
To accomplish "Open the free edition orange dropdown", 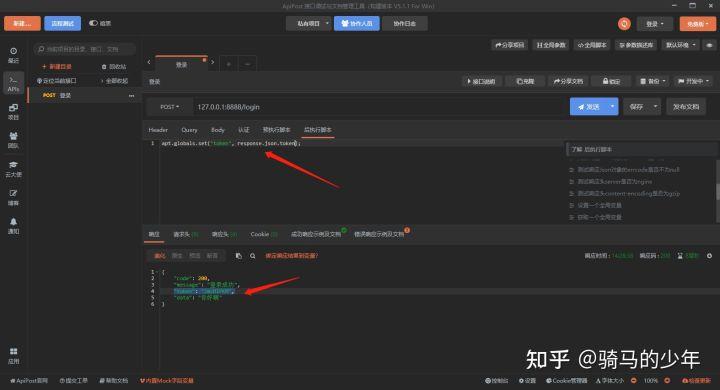I will tap(698, 24).
